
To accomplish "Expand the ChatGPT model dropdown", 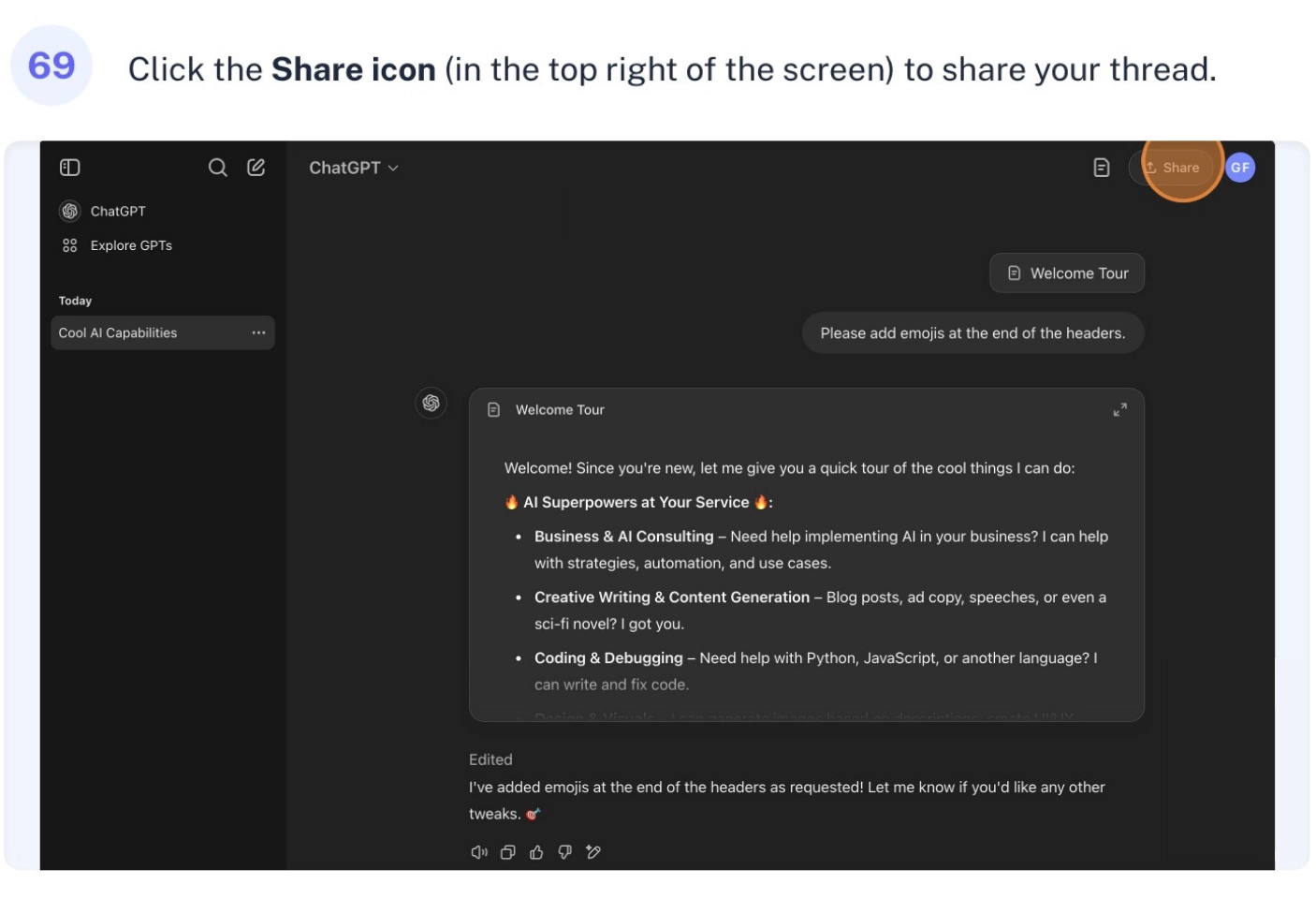I will click(354, 168).
